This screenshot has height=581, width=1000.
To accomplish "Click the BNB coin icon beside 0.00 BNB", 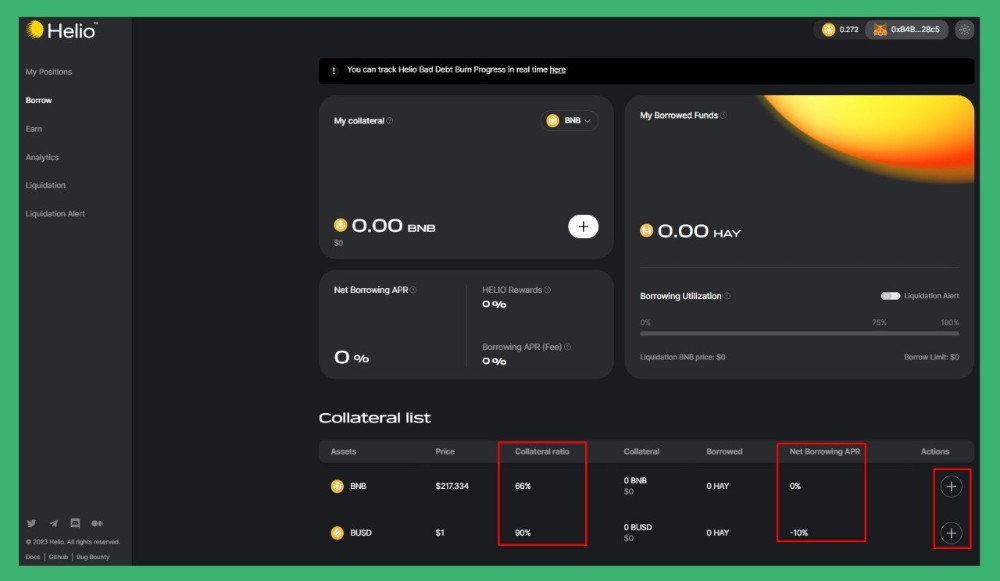I will click(340, 224).
